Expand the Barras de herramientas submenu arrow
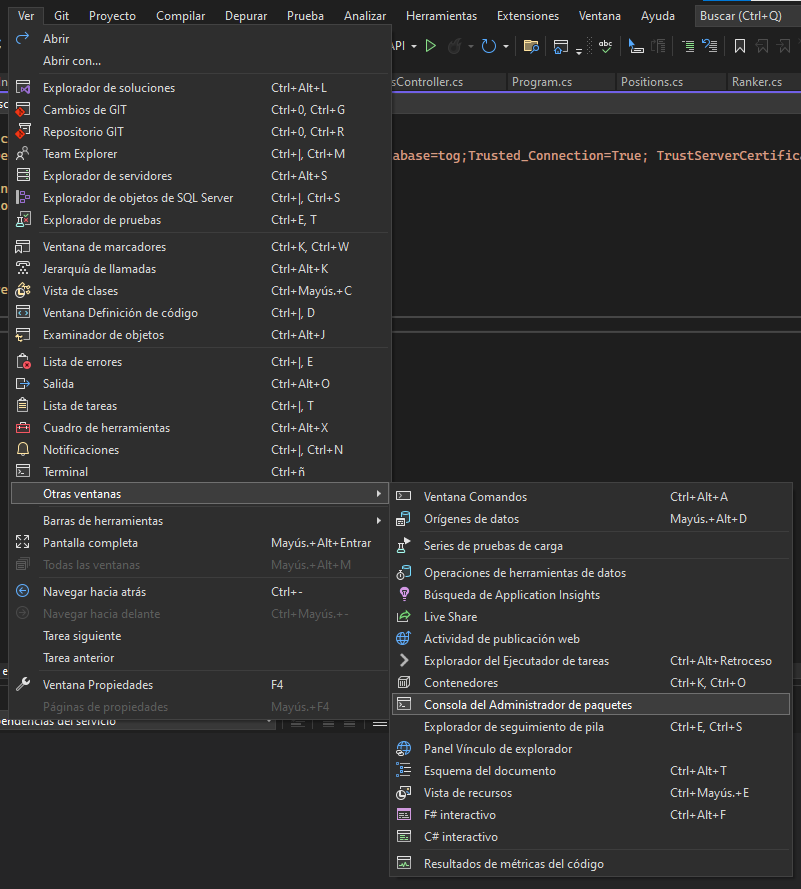This screenshot has height=889, width=801. [379, 520]
